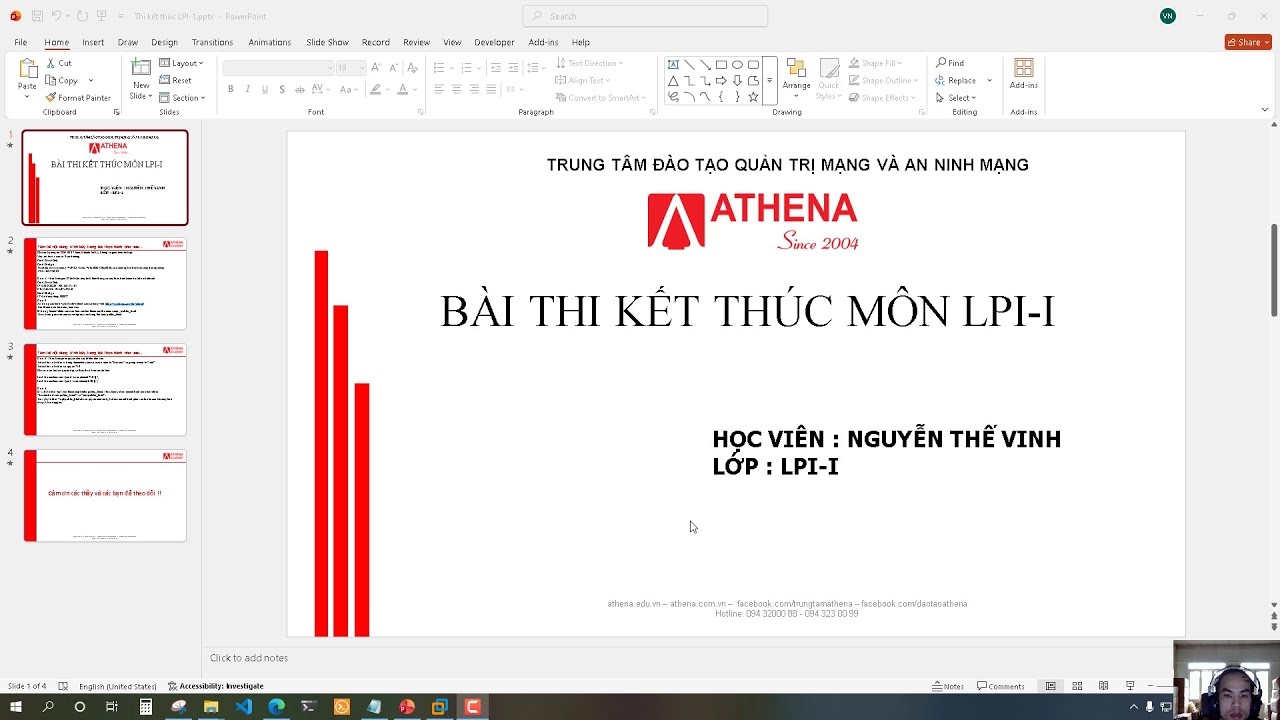
Task: Toggle Strikethrough formatting
Action: point(302,89)
